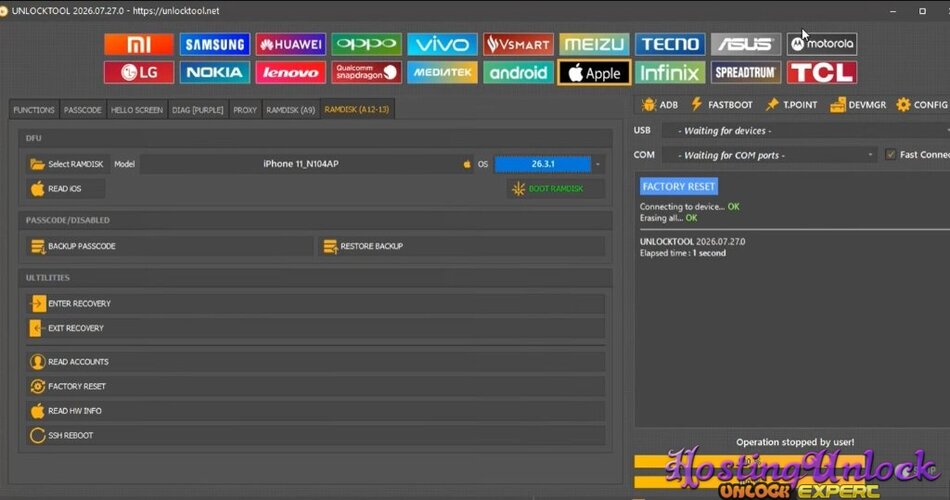
Task: Open the USB Waiting for devices dropdown
Action: pos(805,131)
